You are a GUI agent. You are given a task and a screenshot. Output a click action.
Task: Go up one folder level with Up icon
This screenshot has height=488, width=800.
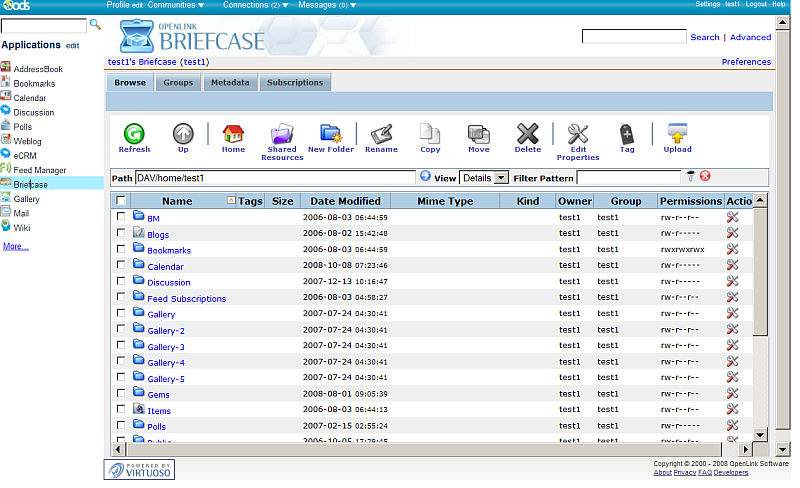point(183,134)
